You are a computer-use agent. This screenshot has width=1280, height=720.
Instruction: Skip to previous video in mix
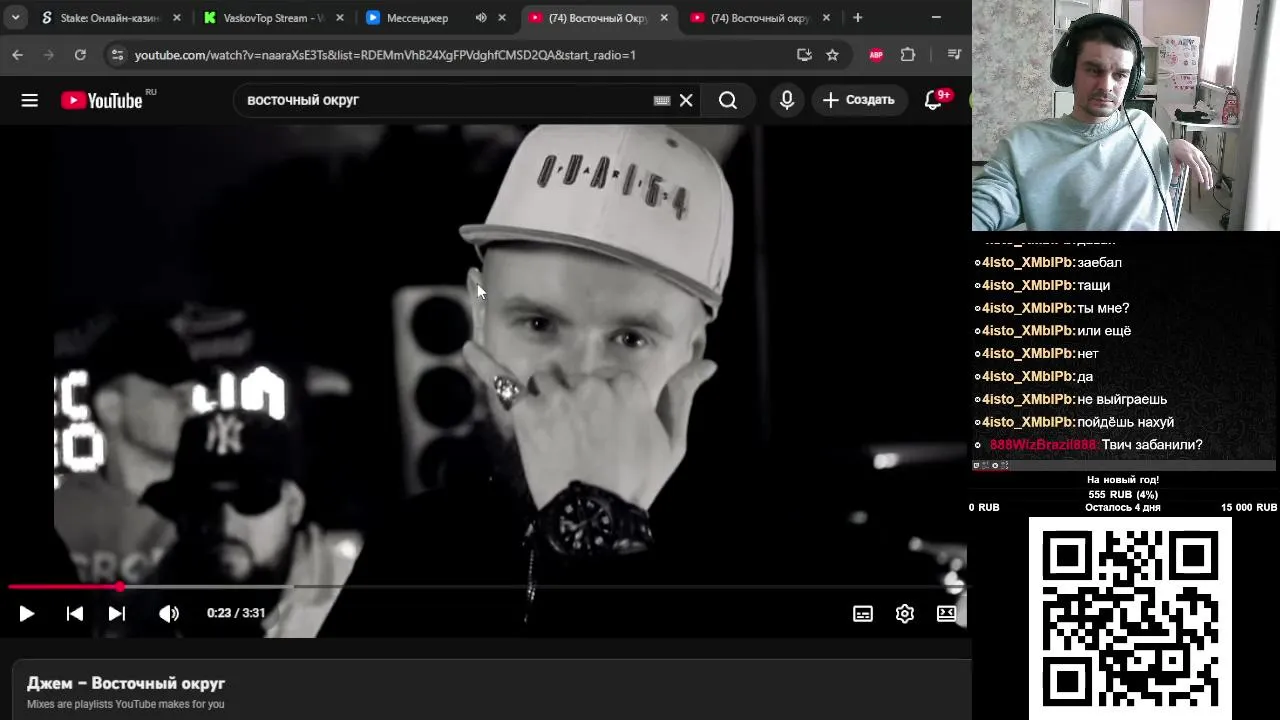coord(75,613)
